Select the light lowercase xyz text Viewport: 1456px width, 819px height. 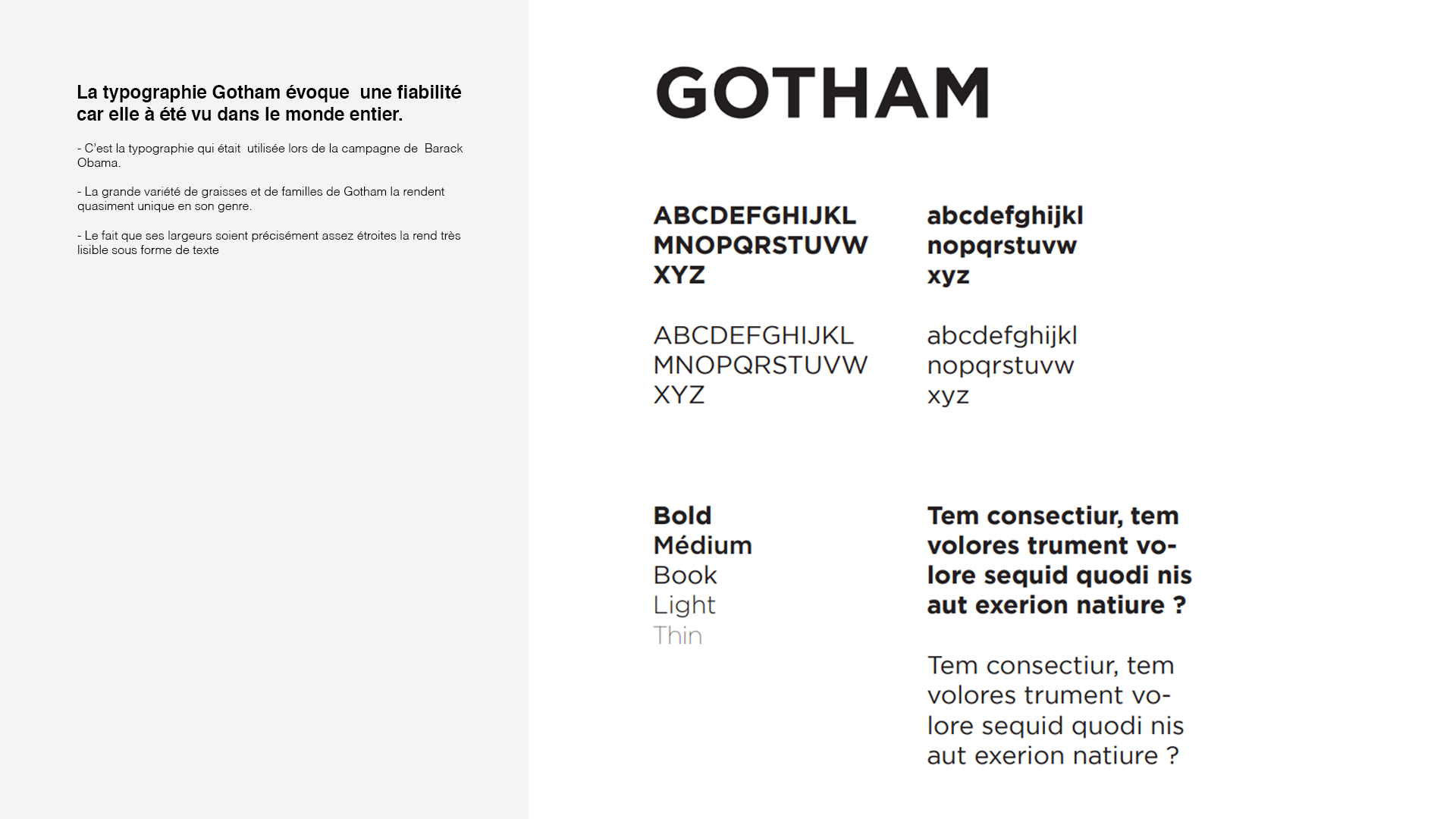pos(948,396)
